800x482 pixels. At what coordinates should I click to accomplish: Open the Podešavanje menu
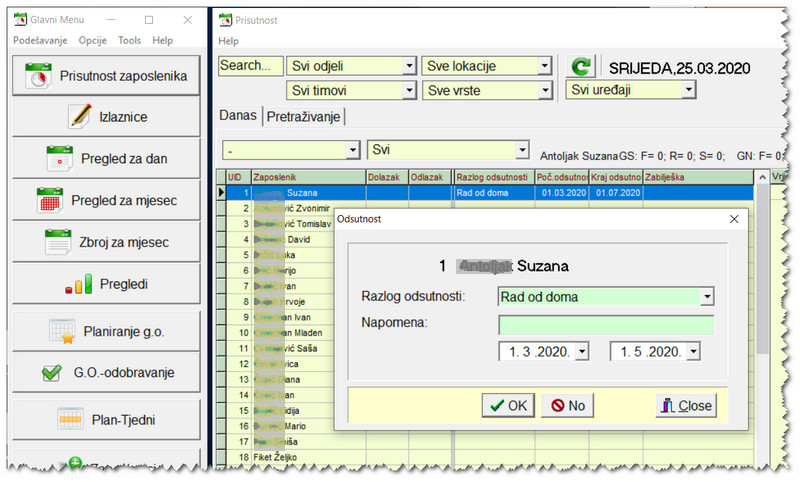40,40
